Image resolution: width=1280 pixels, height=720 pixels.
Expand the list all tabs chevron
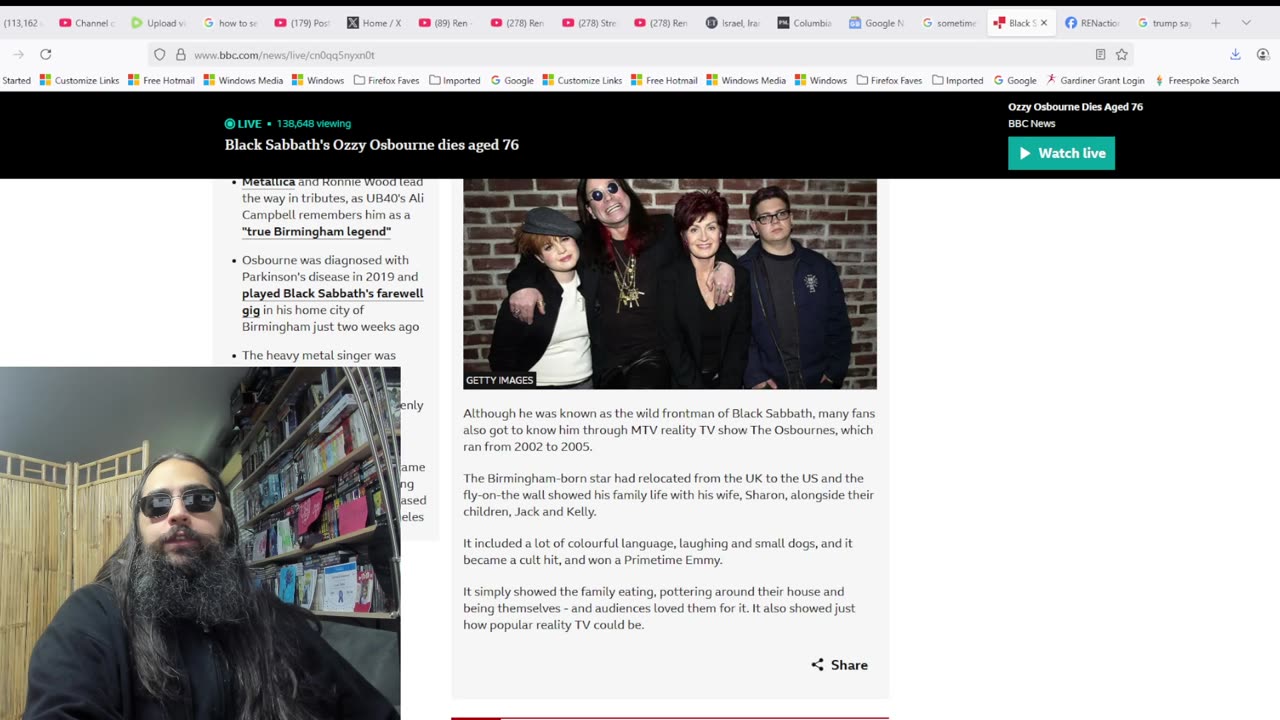click(x=1246, y=23)
